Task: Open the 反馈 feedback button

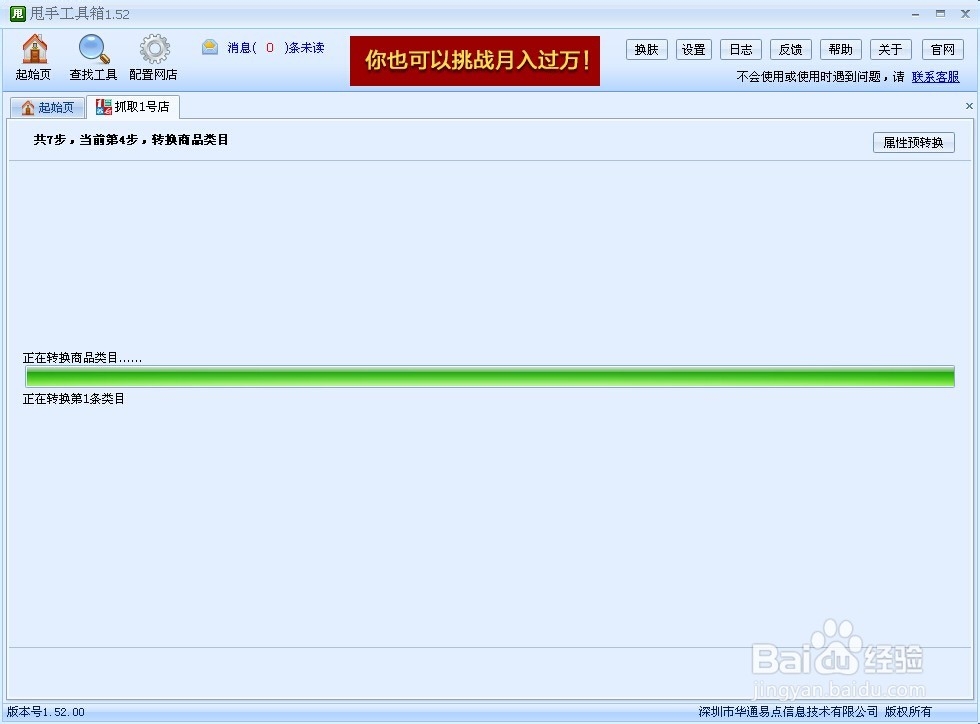Action: [790, 49]
